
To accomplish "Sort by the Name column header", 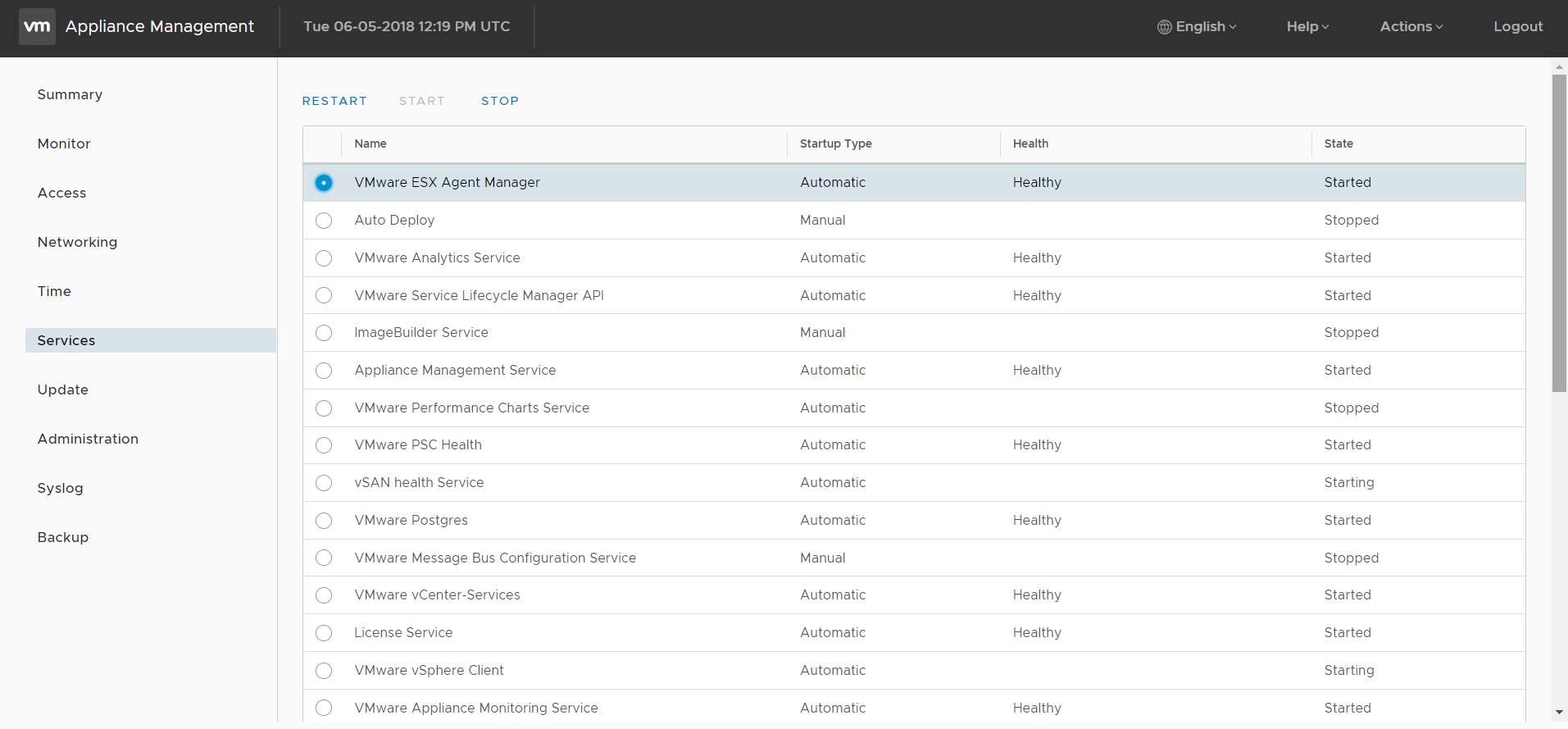I will point(370,144).
